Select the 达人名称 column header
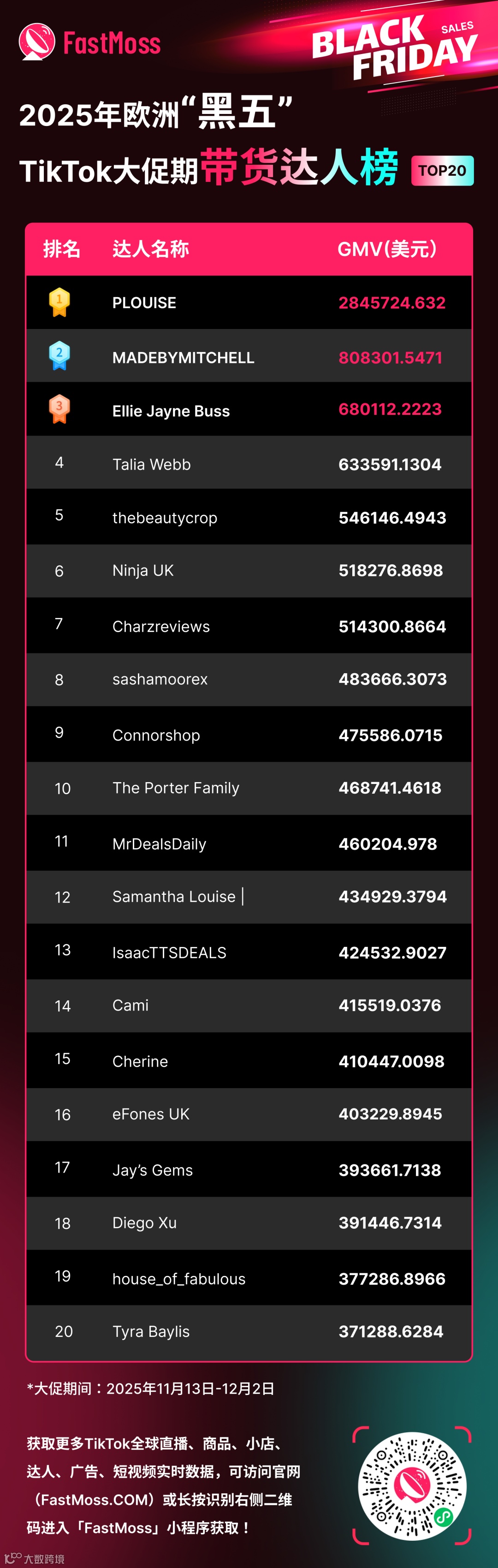This screenshot has height=1568, width=498. tap(151, 249)
